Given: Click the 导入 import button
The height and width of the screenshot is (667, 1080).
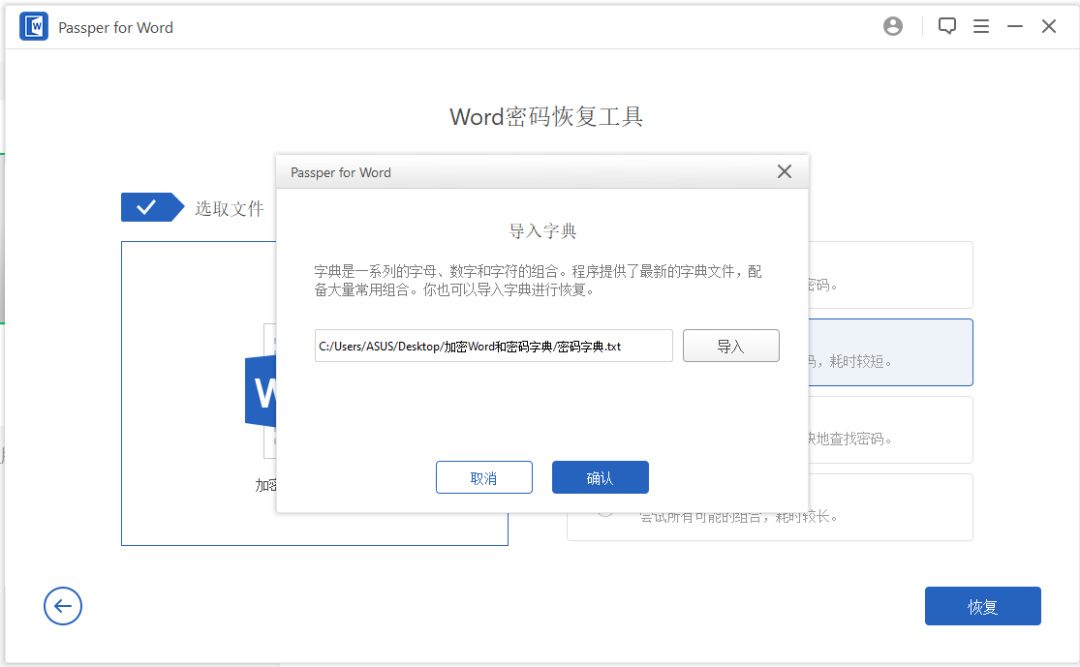Looking at the screenshot, I should (731, 345).
